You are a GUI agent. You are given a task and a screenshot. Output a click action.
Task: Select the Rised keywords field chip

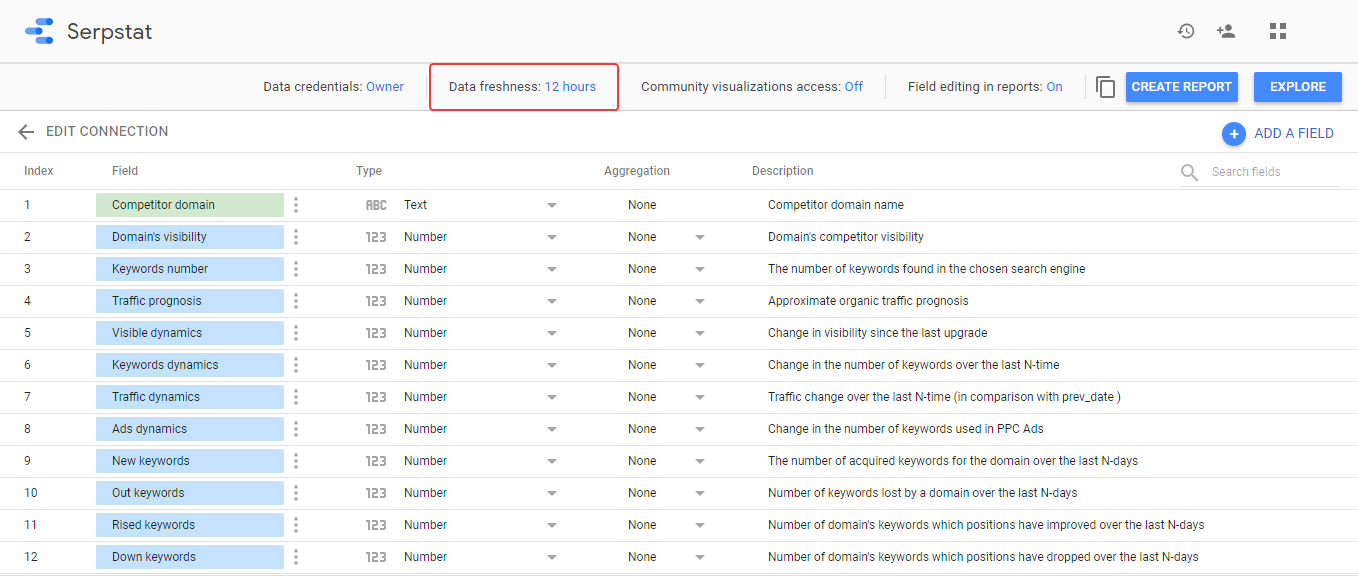pos(190,525)
